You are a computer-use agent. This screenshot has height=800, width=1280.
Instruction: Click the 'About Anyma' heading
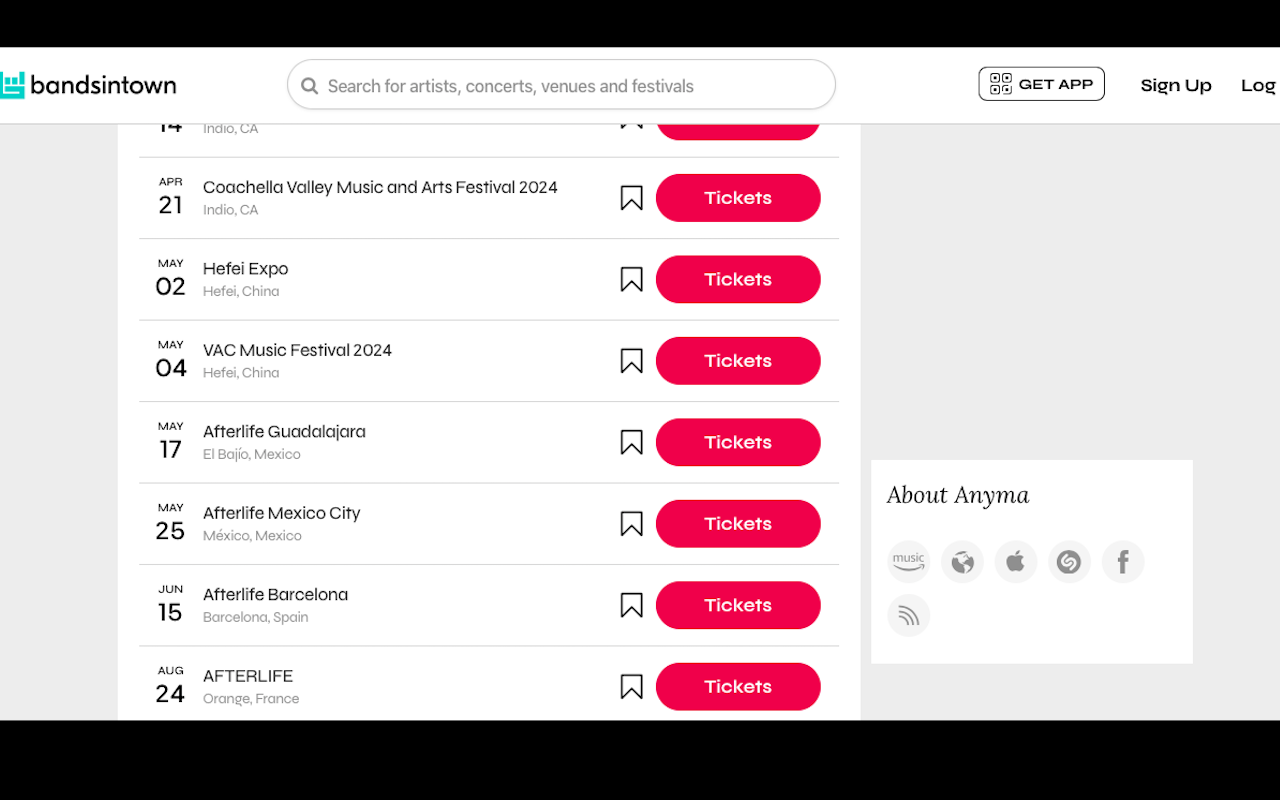click(958, 495)
